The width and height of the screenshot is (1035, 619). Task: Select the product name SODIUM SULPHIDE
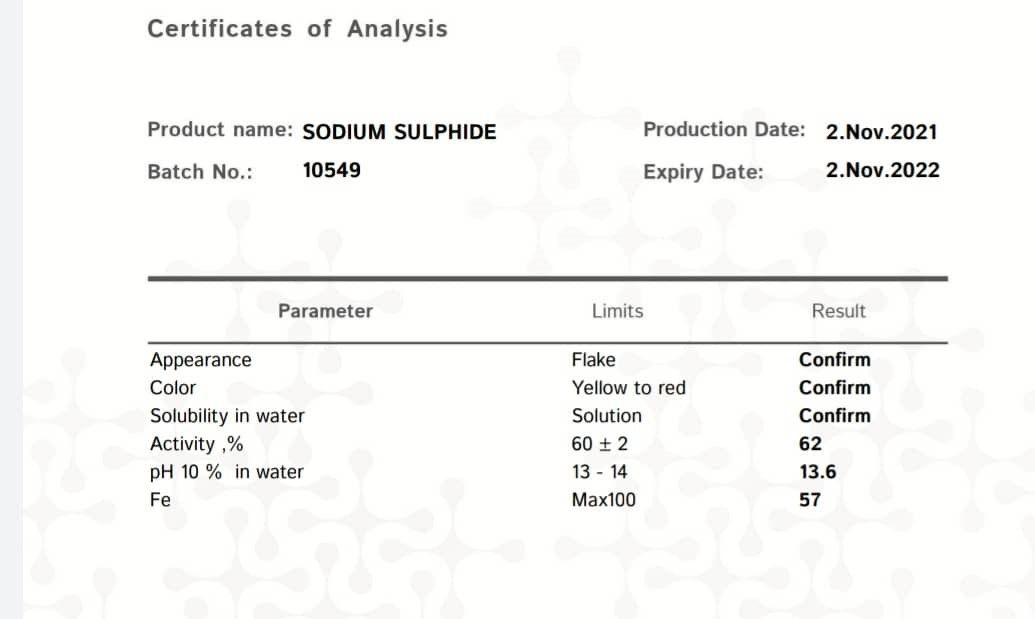pyautogui.click(x=399, y=132)
